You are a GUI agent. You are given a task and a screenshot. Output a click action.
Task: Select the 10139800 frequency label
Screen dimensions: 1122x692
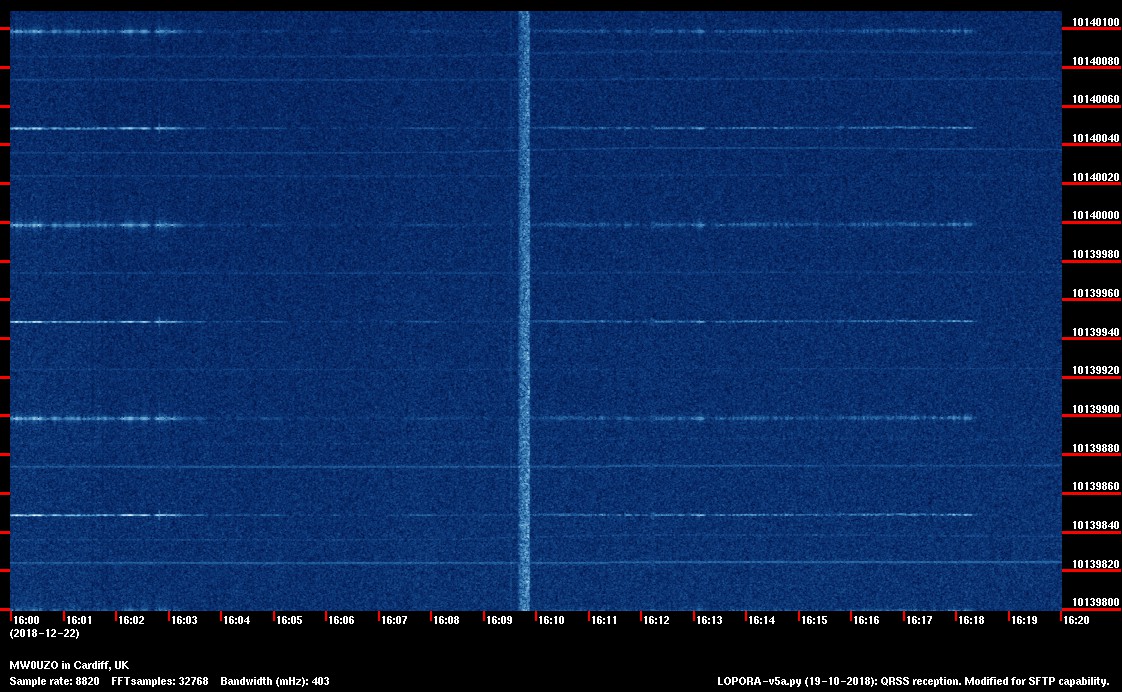pyautogui.click(x=1095, y=602)
